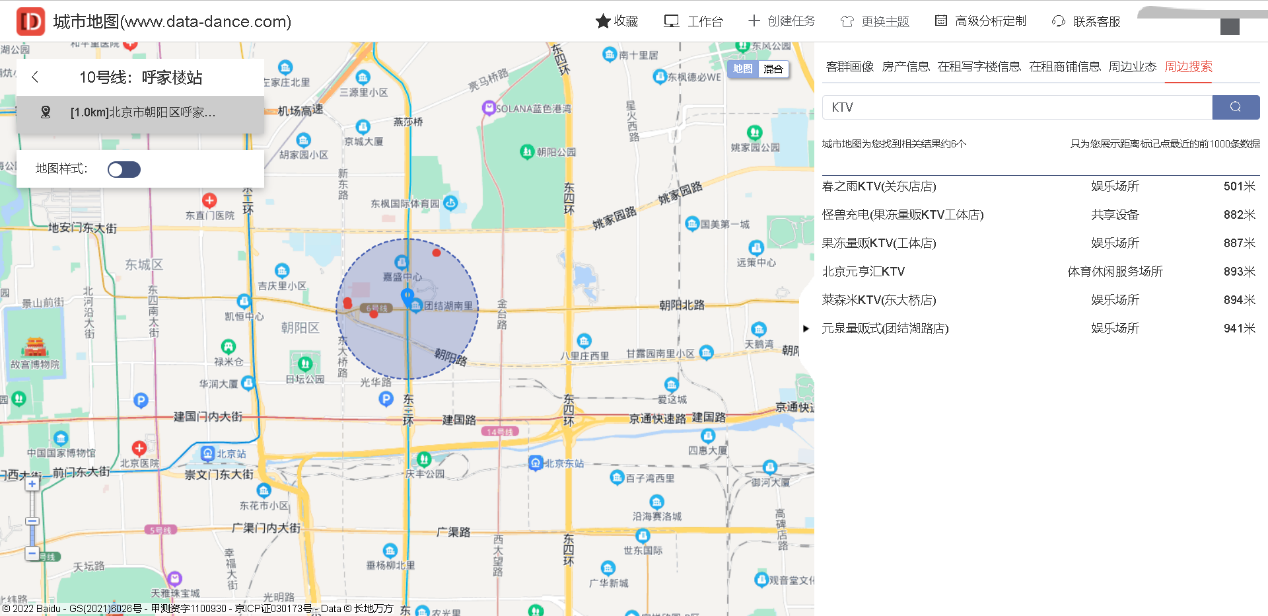Image resolution: width=1268 pixels, height=616 pixels.
Task: Switch map to 混合 hybrid mode
Action: [773, 69]
